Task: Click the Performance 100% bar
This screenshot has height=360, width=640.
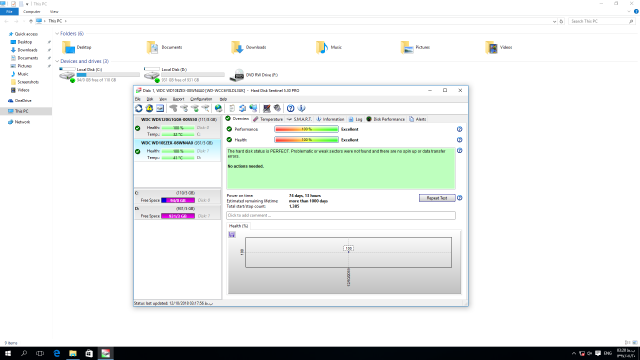Action: tap(307, 129)
